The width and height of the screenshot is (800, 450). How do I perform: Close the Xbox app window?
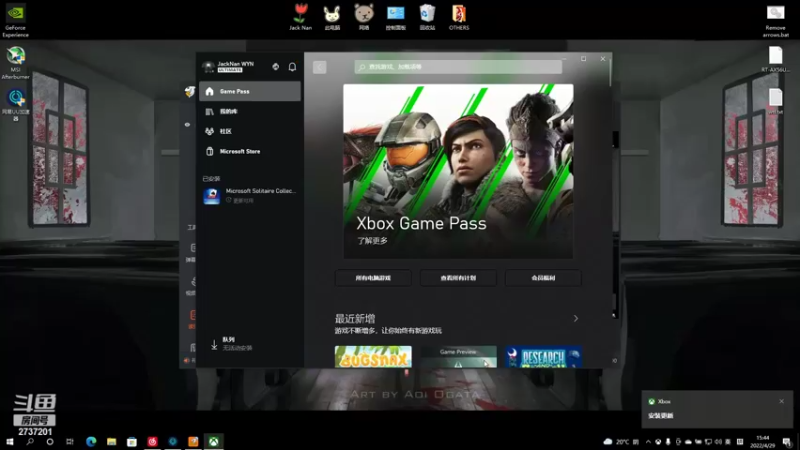(x=603, y=59)
